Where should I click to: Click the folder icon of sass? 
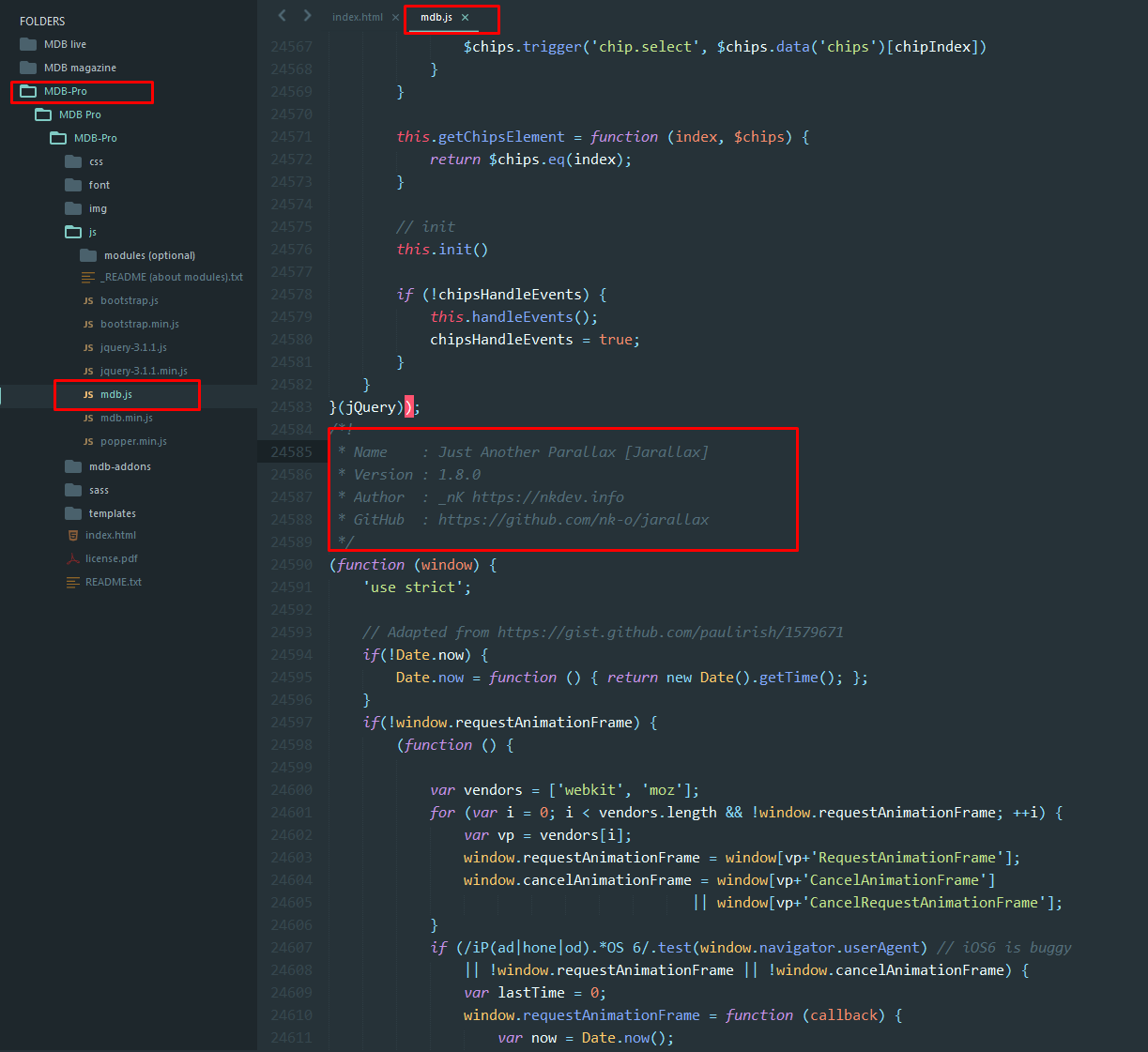(x=73, y=490)
